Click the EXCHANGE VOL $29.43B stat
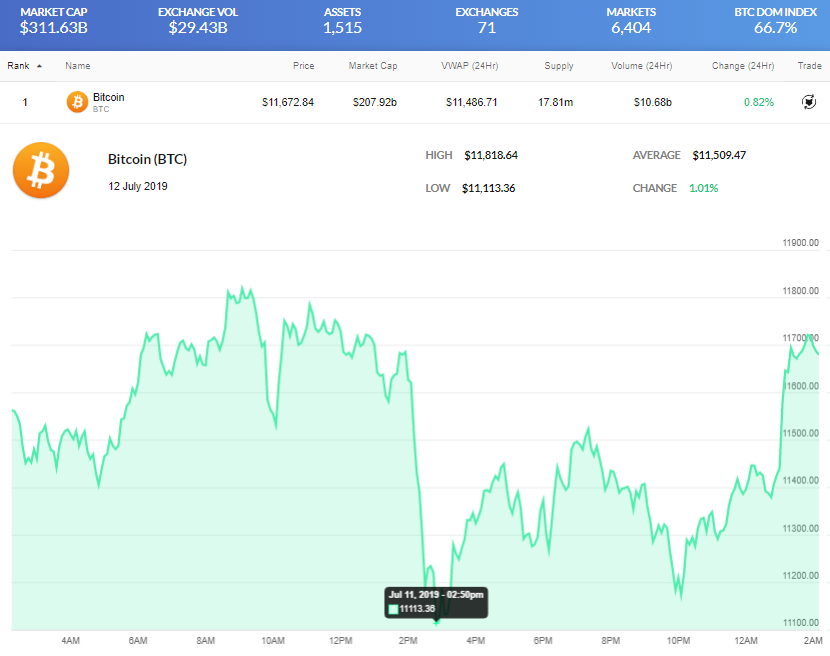This screenshot has height=656, width=830. pyautogui.click(x=198, y=21)
